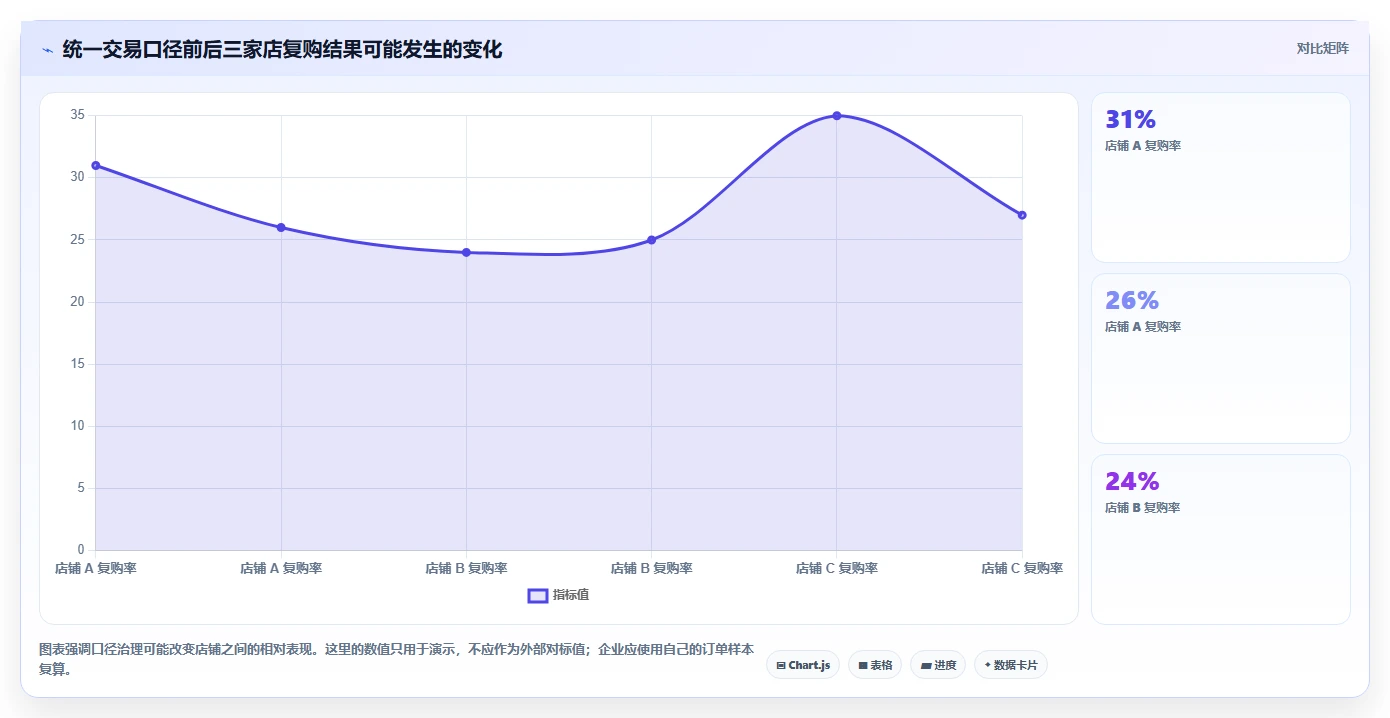Click the lightning icon beside the panel title
Viewport: 1390px width, 718px height.
coord(47,50)
